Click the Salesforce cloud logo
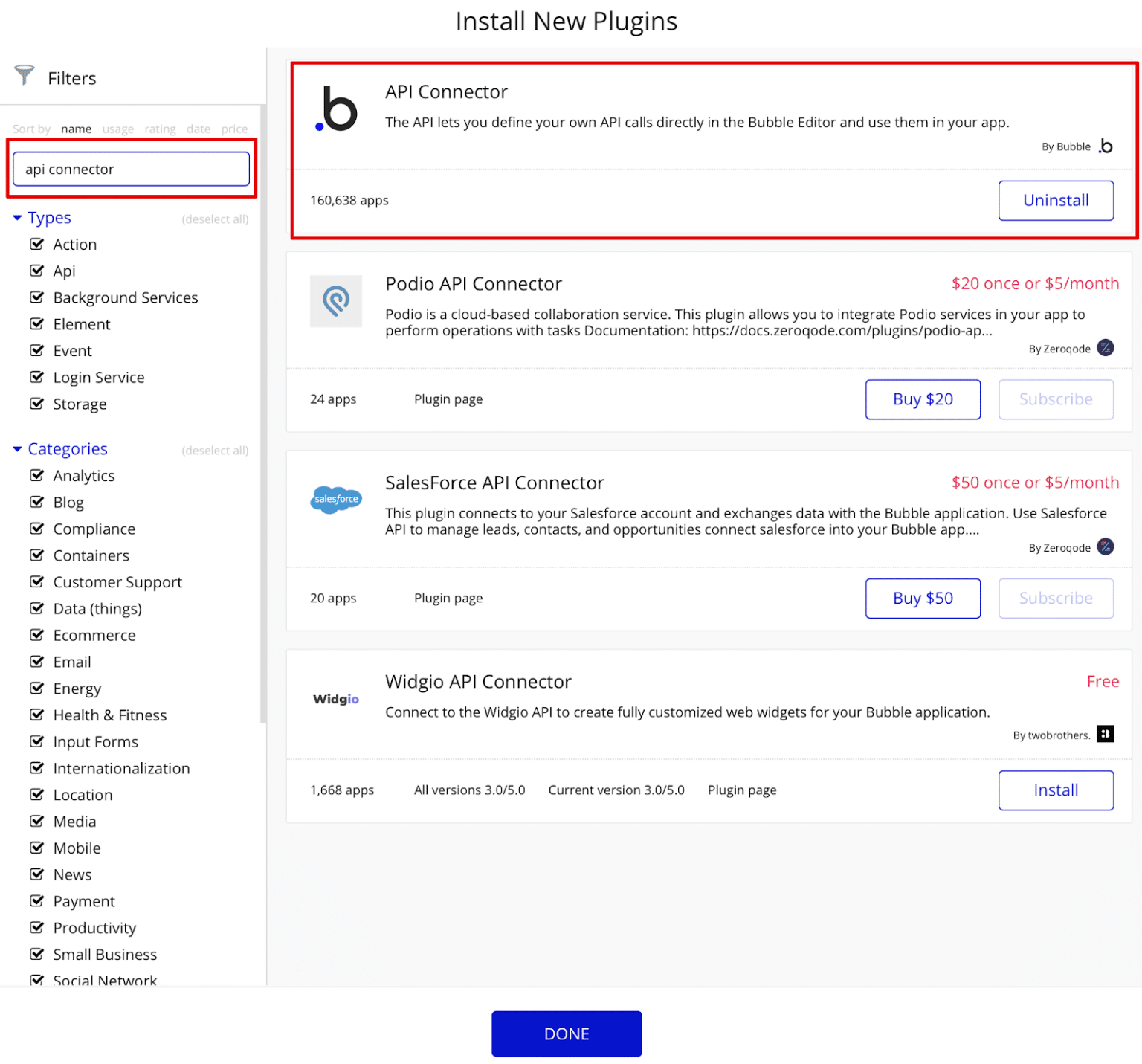Screen dimensions: 1142x1064 coord(336,500)
